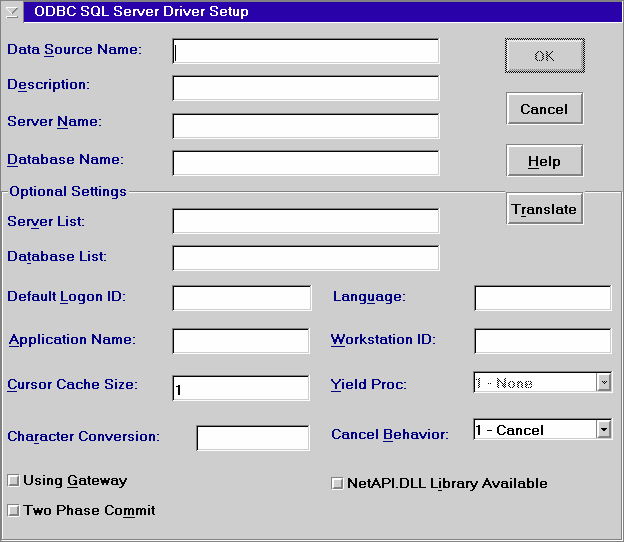Click the Yield Proc label
This screenshot has height=542, width=624.
[369, 384]
